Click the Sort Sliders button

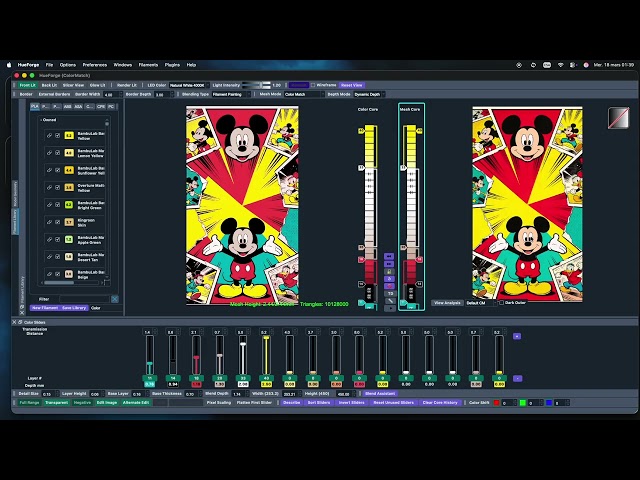pyautogui.click(x=319, y=403)
